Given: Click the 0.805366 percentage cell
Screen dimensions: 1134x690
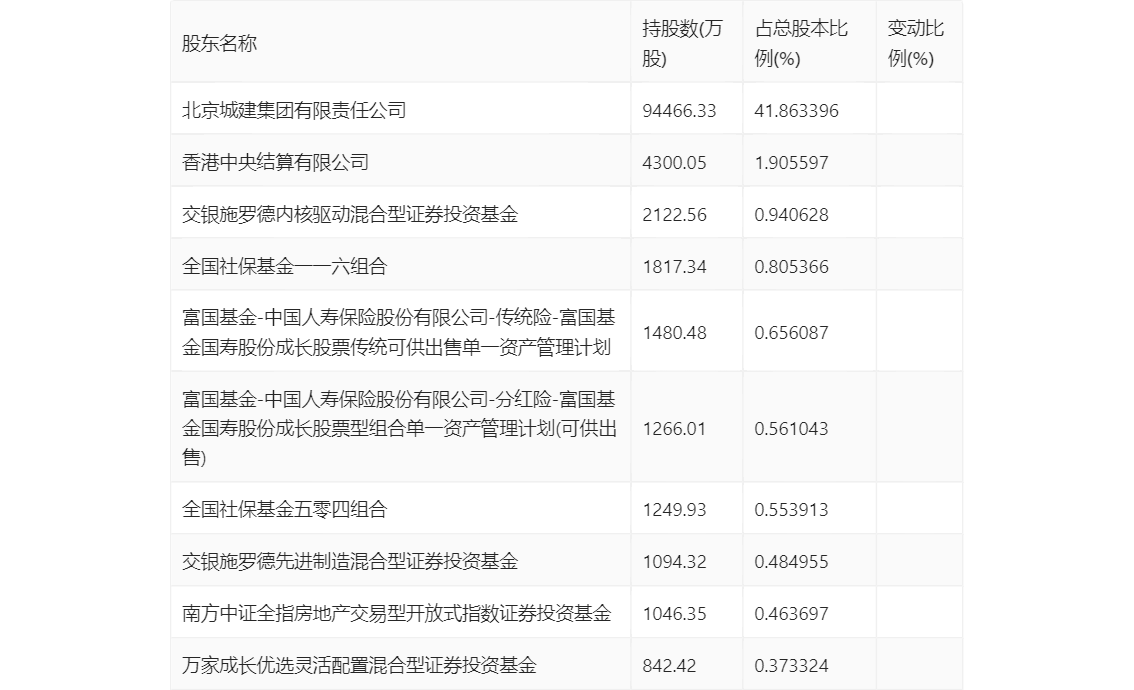Looking at the screenshot, I should click(791, 267).
